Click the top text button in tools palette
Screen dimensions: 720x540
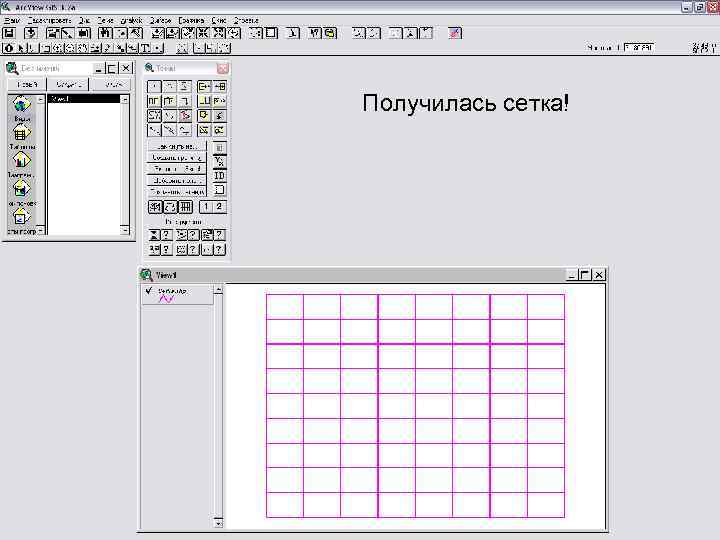pyautogui.click(x=176, y=146)
